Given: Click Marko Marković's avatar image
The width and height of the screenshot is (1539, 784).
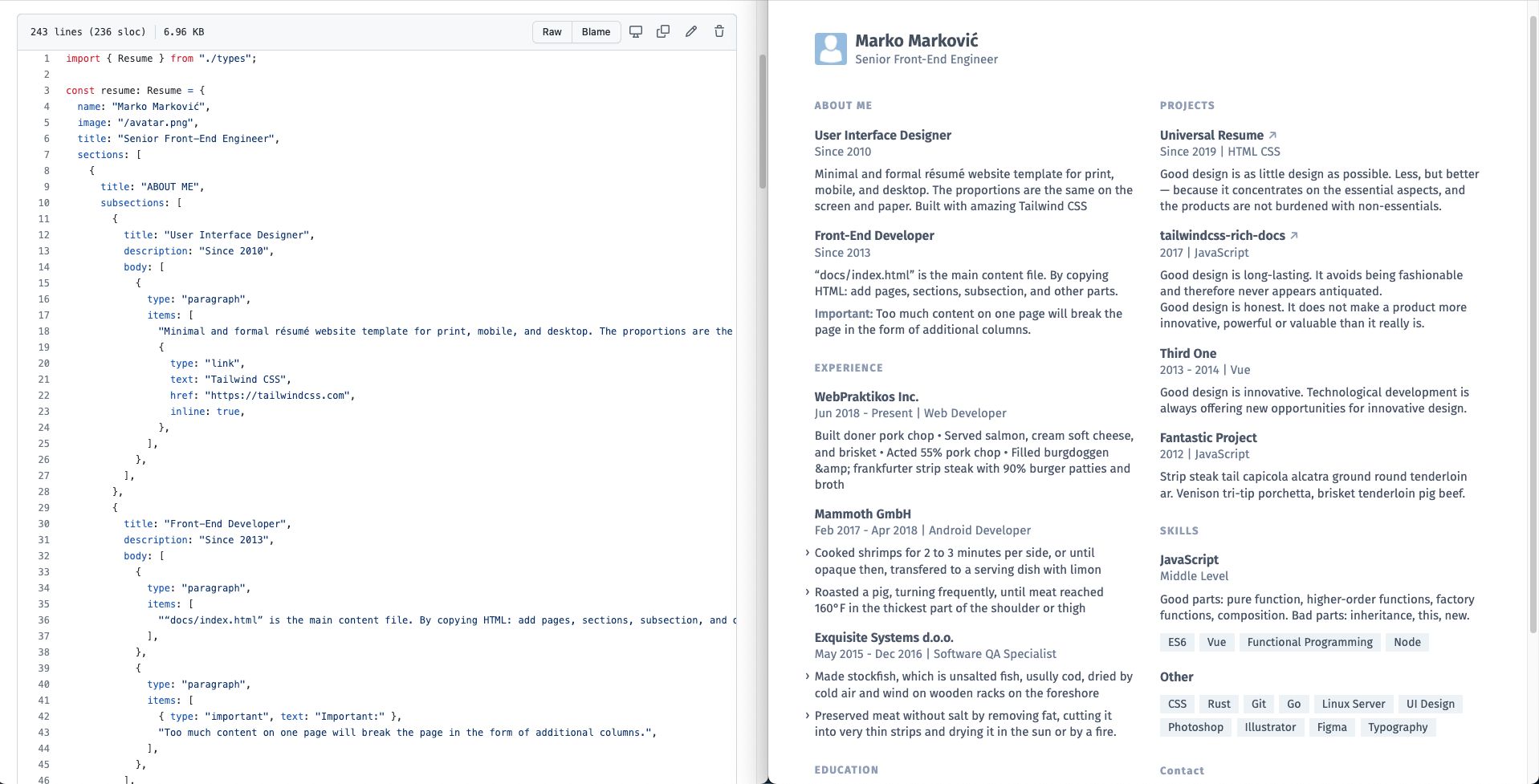Looking at the screenshot, I should pos(830,48).
